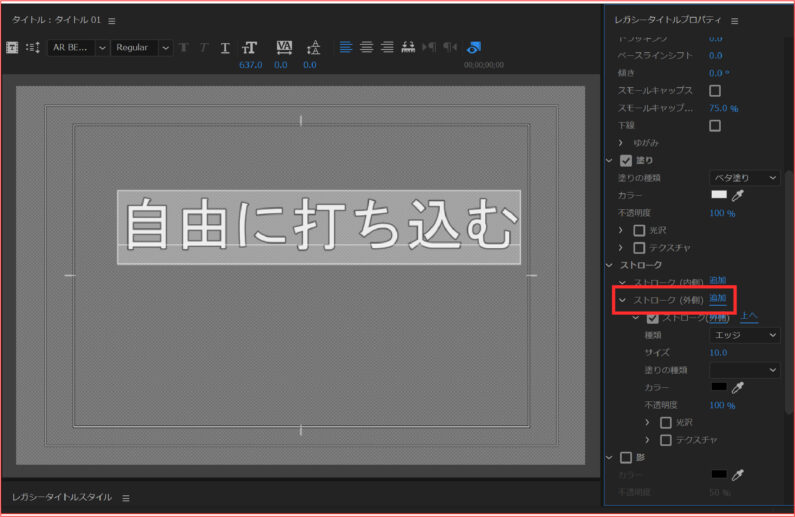Open レガシータイトルプロパティ panel menu

click(735, 21)
